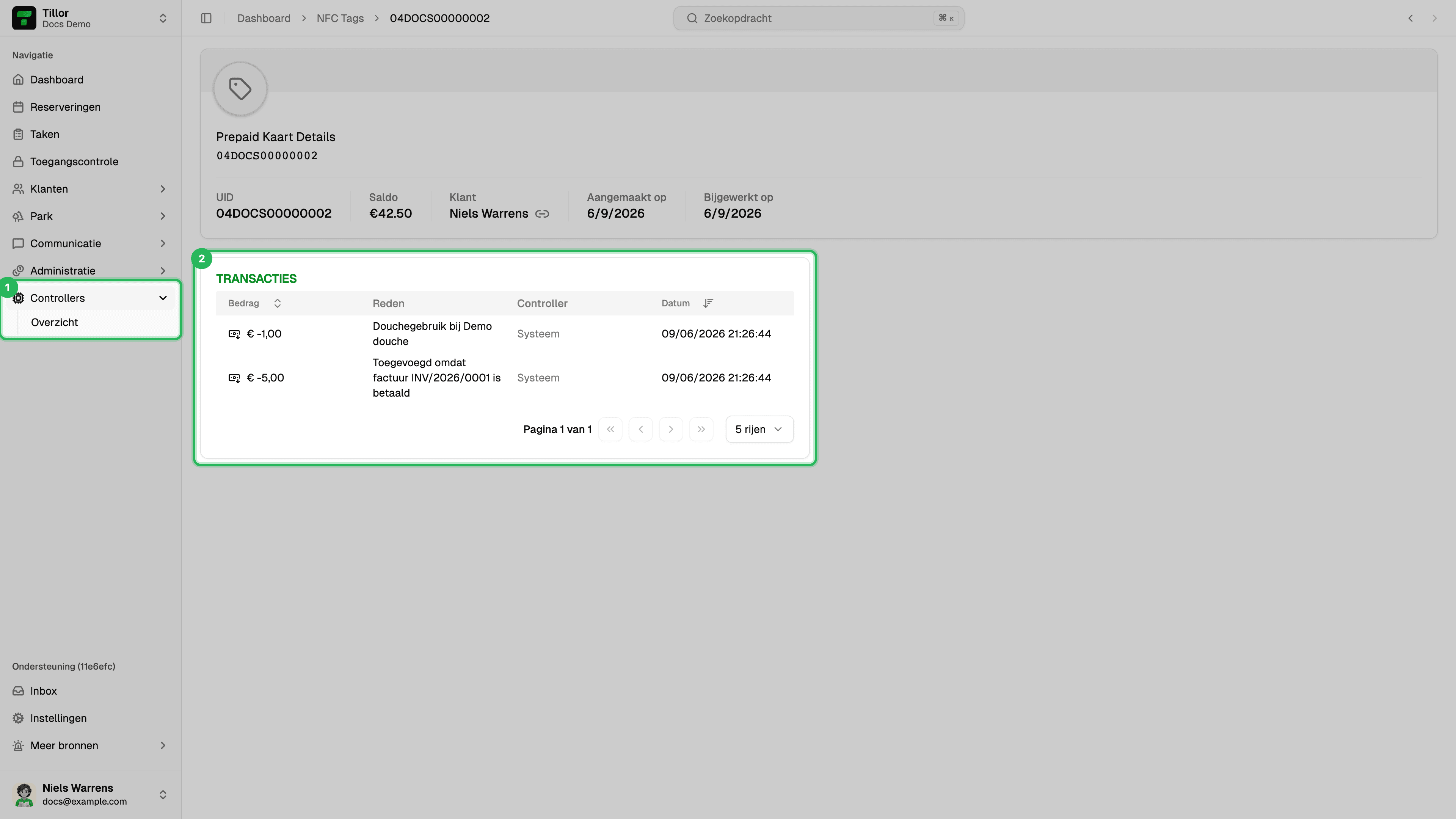Click the € -1,00 transaction amount
This screenshot has height=819, width=1456.
click(264, 334)
